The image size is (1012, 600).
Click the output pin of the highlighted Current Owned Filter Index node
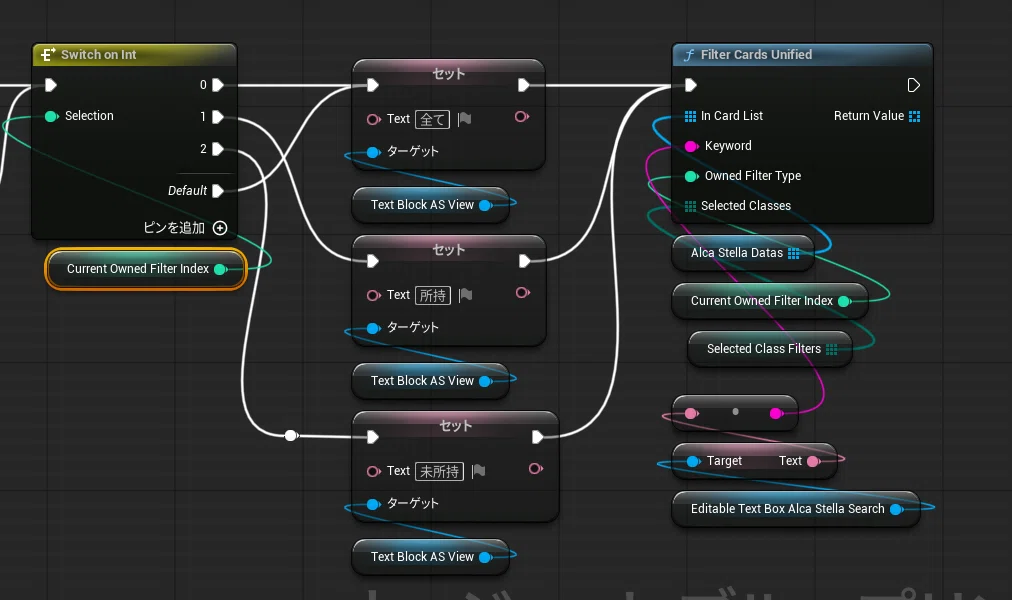pyautogui.click(x=220, y=269)
